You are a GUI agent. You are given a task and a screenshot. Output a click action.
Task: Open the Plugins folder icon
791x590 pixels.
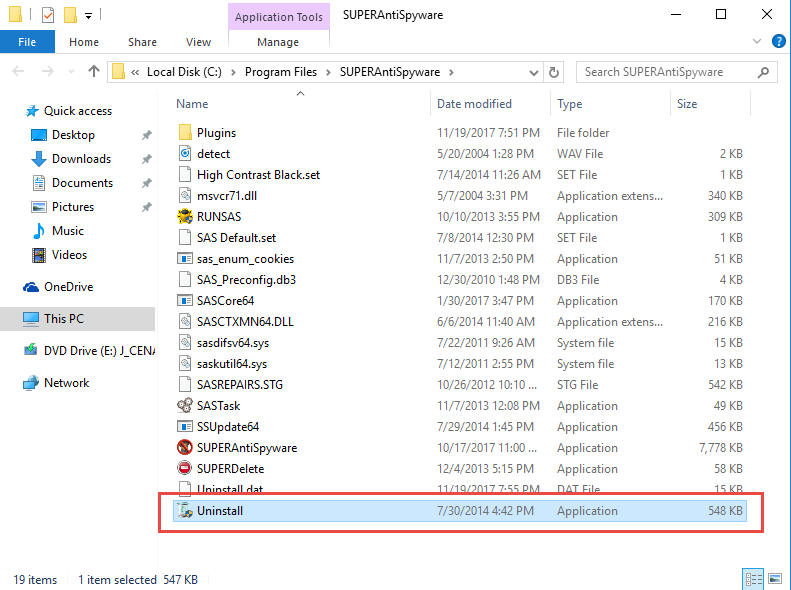pyautogui.click(x=185, y=133)
